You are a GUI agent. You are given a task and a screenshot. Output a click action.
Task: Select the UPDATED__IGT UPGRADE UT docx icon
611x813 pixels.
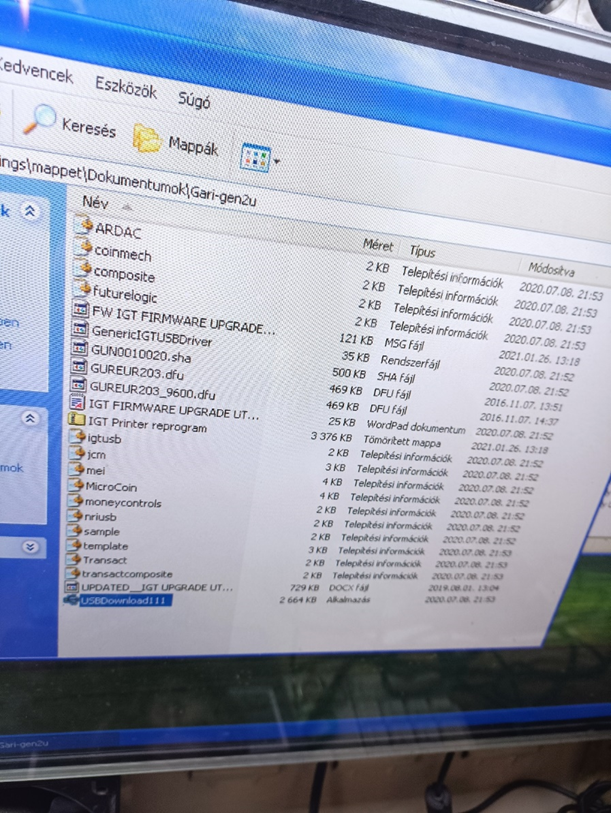71,587
